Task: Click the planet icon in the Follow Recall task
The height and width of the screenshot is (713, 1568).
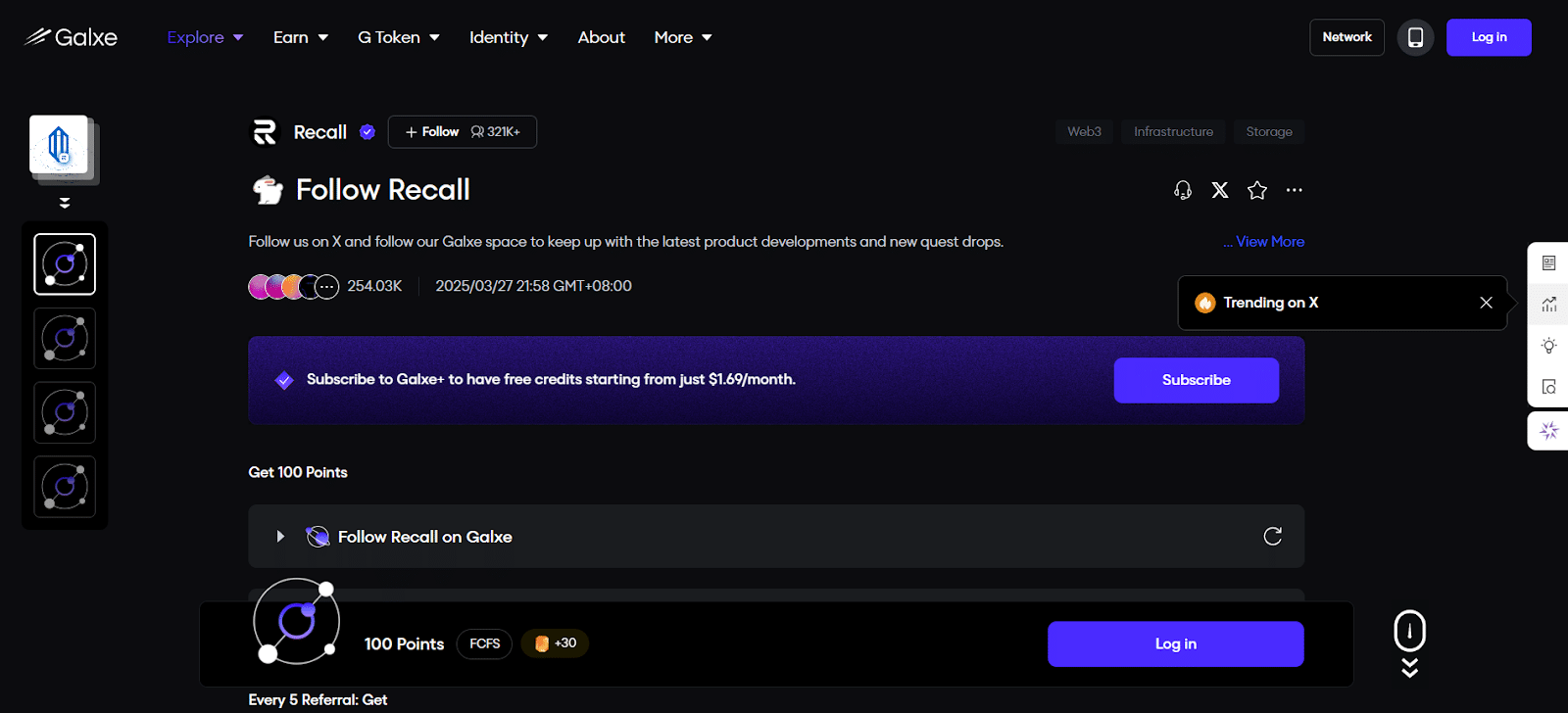Action: 318,537
